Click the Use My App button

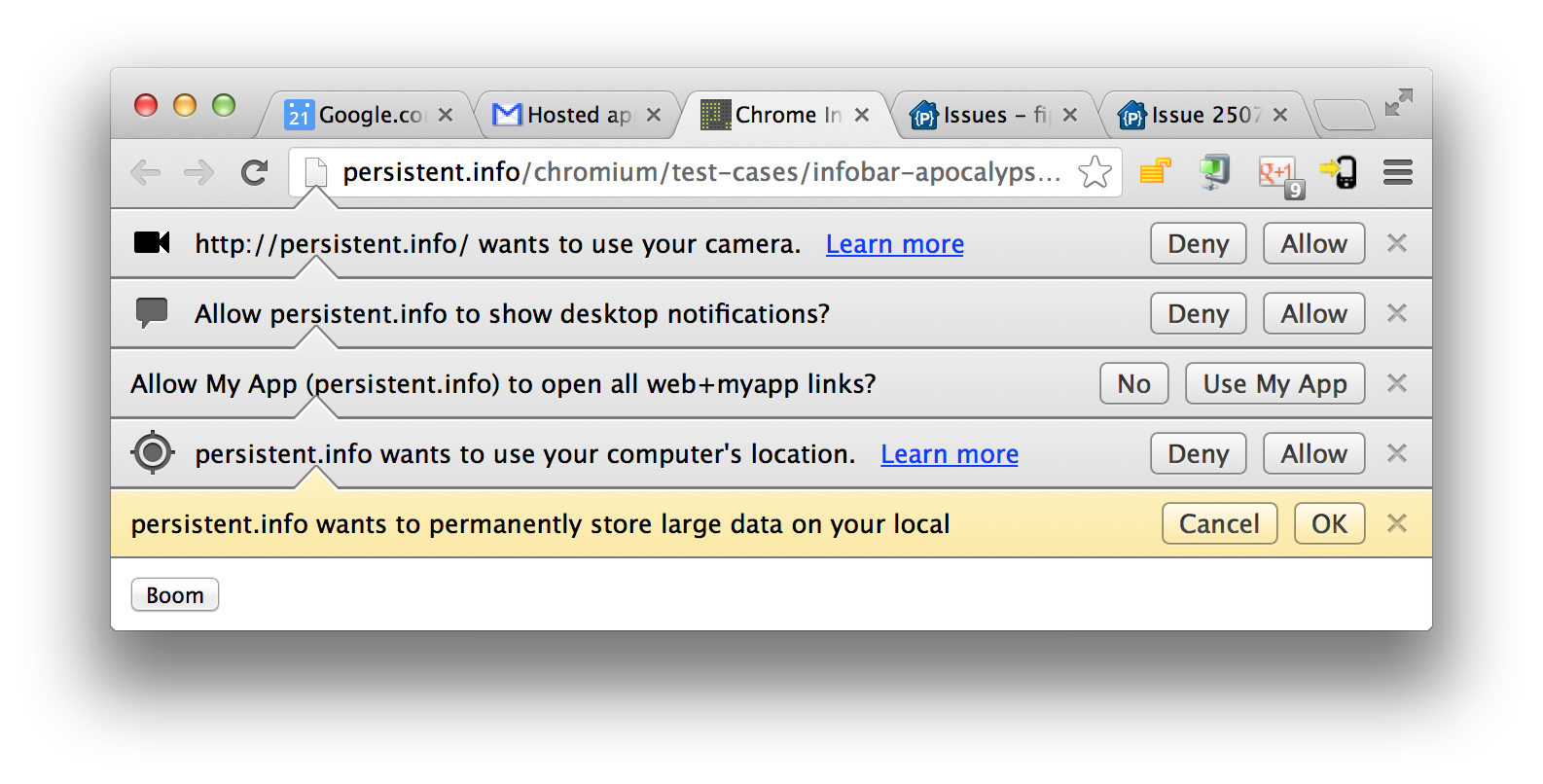point(1274,383)
